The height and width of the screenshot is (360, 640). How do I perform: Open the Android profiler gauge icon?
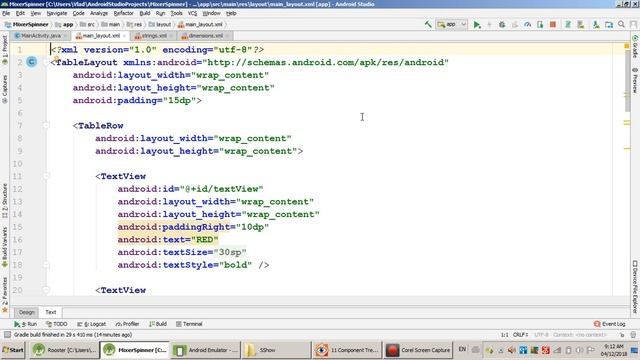coord(527,24)
